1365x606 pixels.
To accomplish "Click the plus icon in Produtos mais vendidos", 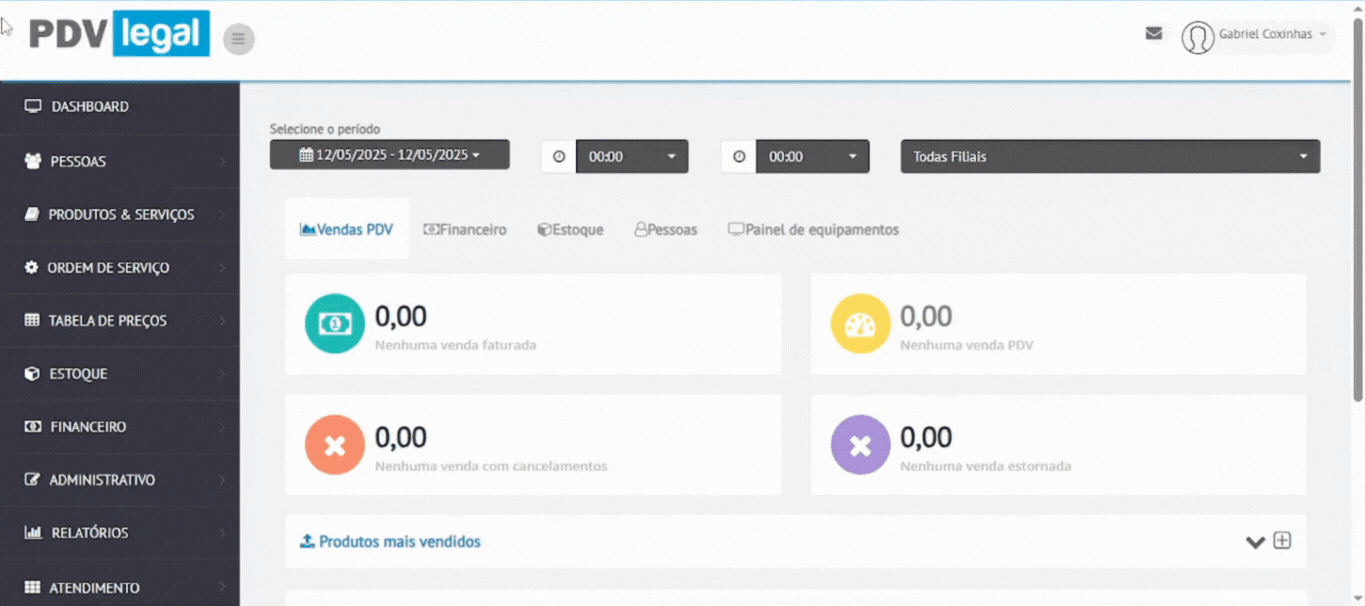I will coord(1282,541).
